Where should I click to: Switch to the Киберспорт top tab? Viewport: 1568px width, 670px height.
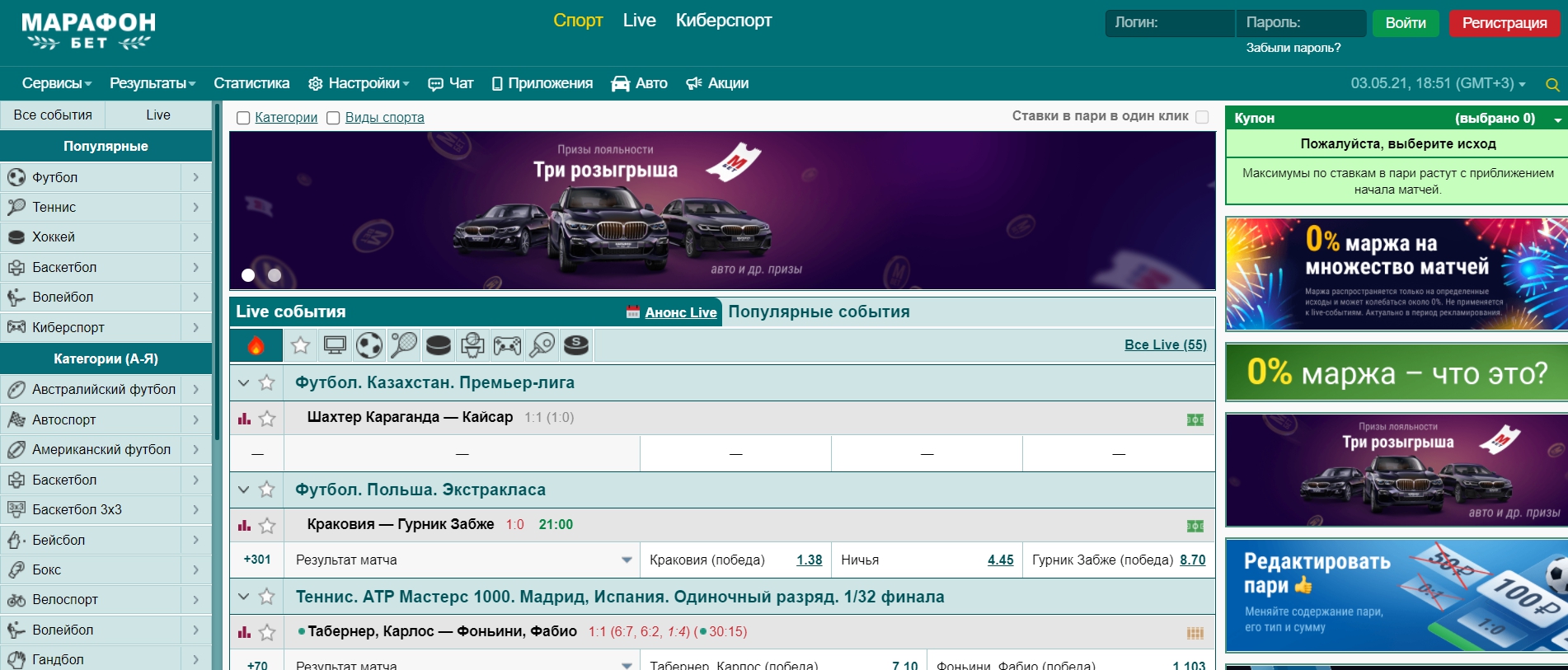click(x=723, y=21)
